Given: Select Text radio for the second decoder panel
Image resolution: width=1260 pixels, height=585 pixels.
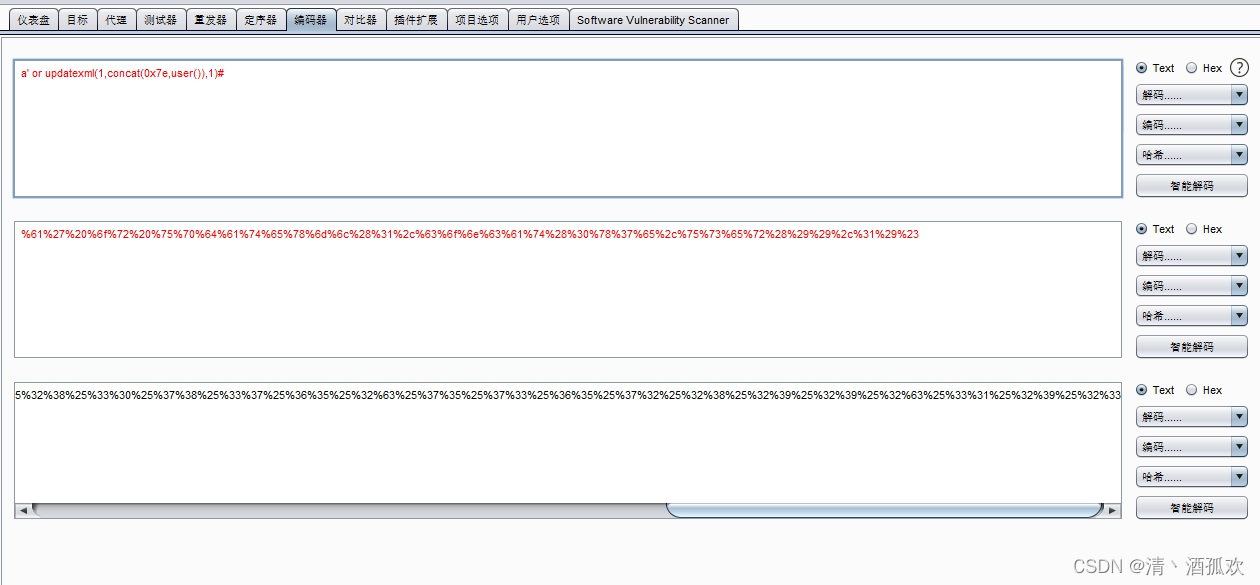Looking at the screenshot, I should [1142, 229].
